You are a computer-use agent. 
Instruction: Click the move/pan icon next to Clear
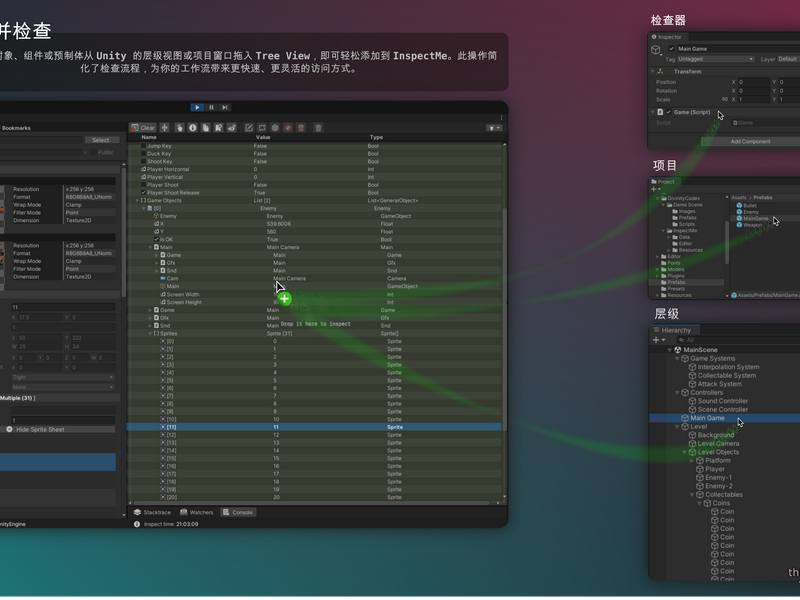click(x=165, y=128)
